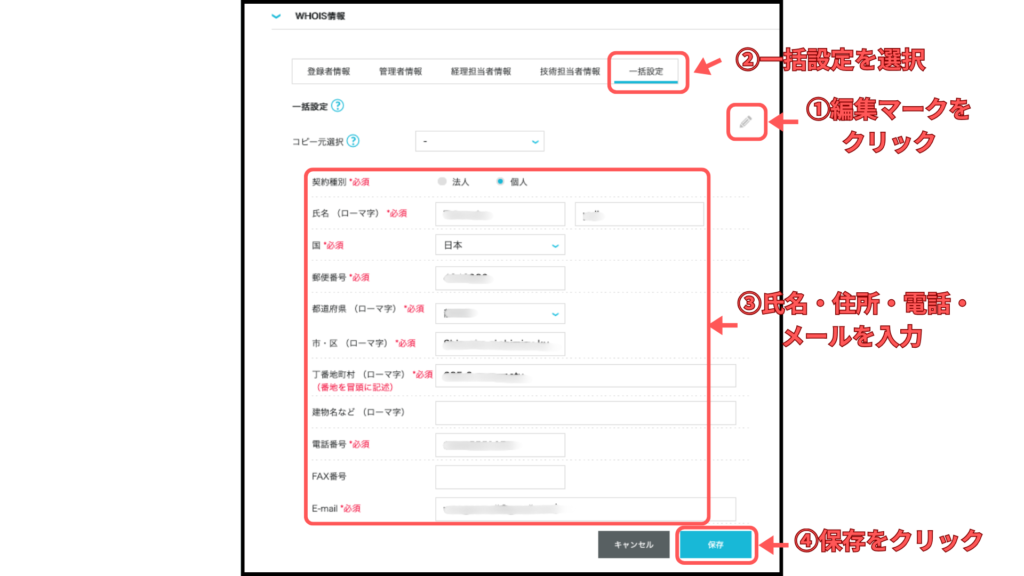
Task: Click help icon beside 一括設定 heading
Action: click(337, 105)
